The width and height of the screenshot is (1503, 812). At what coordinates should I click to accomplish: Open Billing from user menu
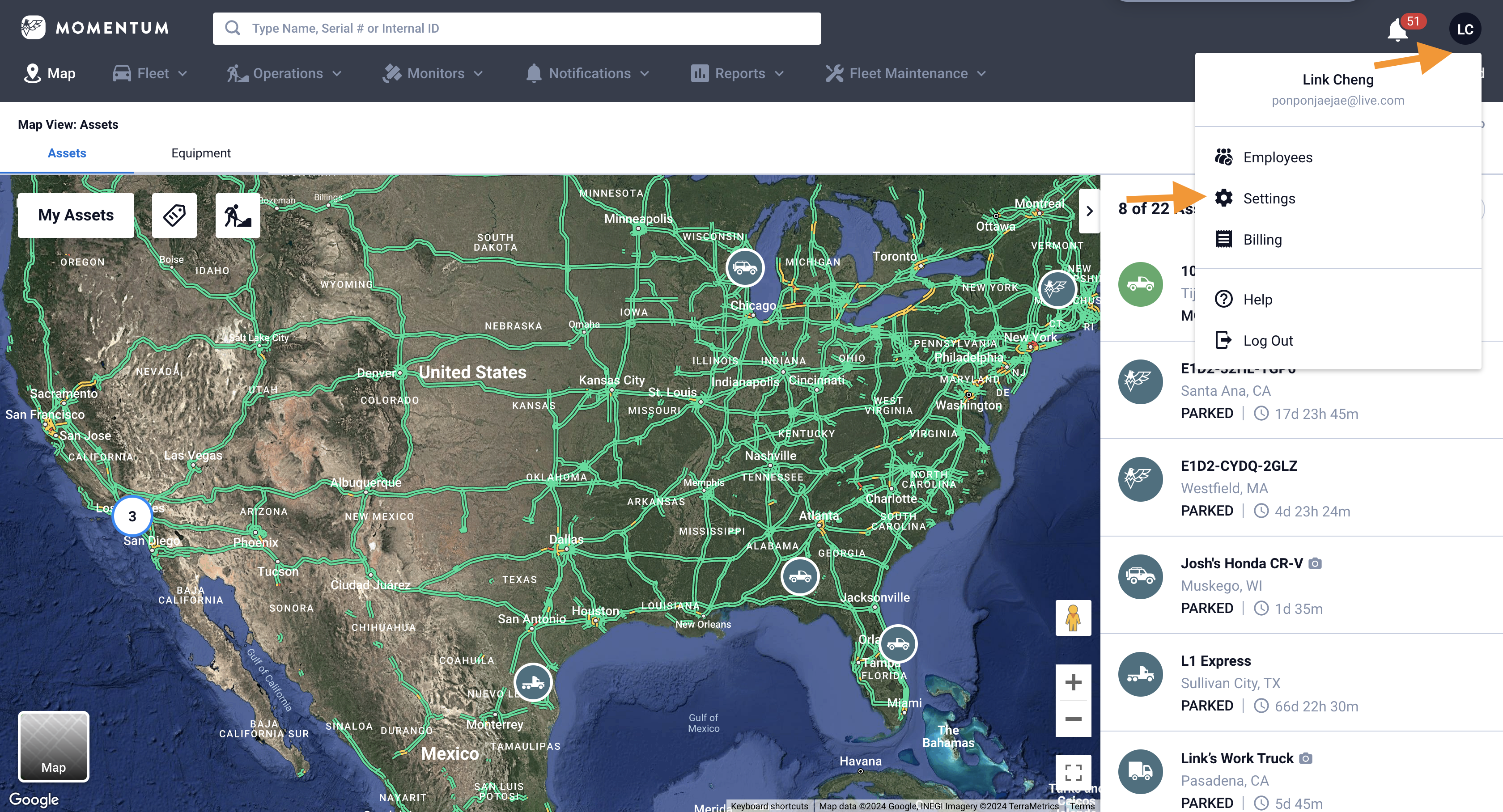tap(1338, 240)
